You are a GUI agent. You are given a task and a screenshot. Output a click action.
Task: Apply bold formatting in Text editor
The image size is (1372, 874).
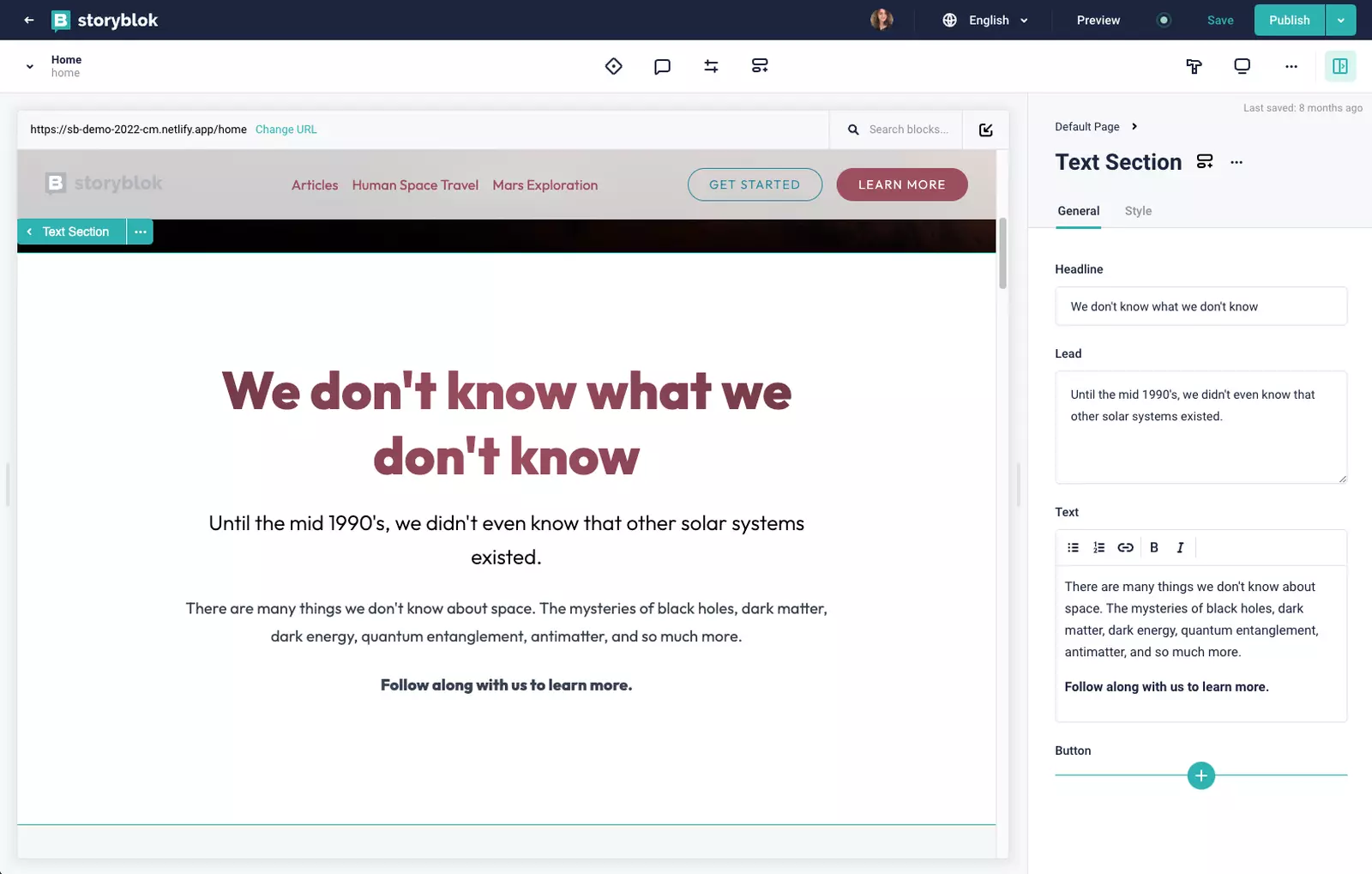tap(1154, 547)
